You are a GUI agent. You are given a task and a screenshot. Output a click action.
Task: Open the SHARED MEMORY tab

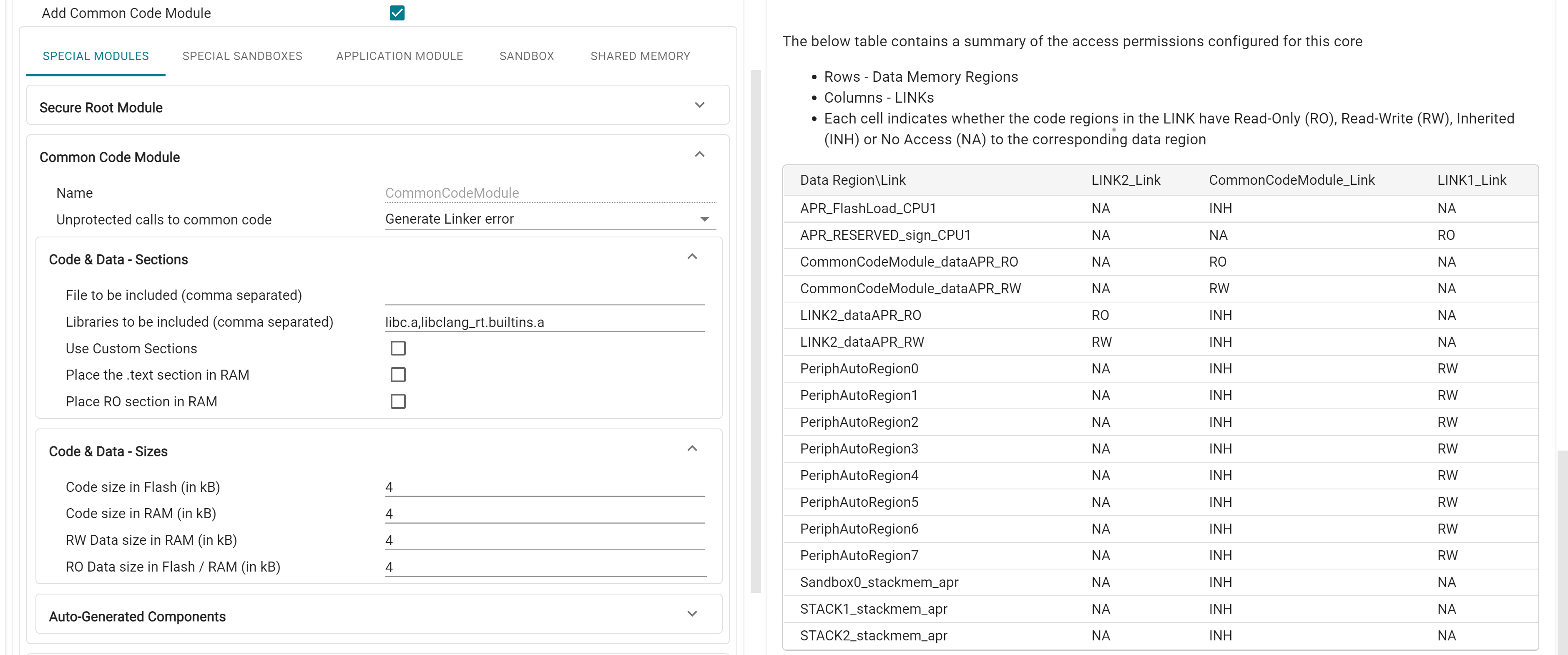pos(640,55)
